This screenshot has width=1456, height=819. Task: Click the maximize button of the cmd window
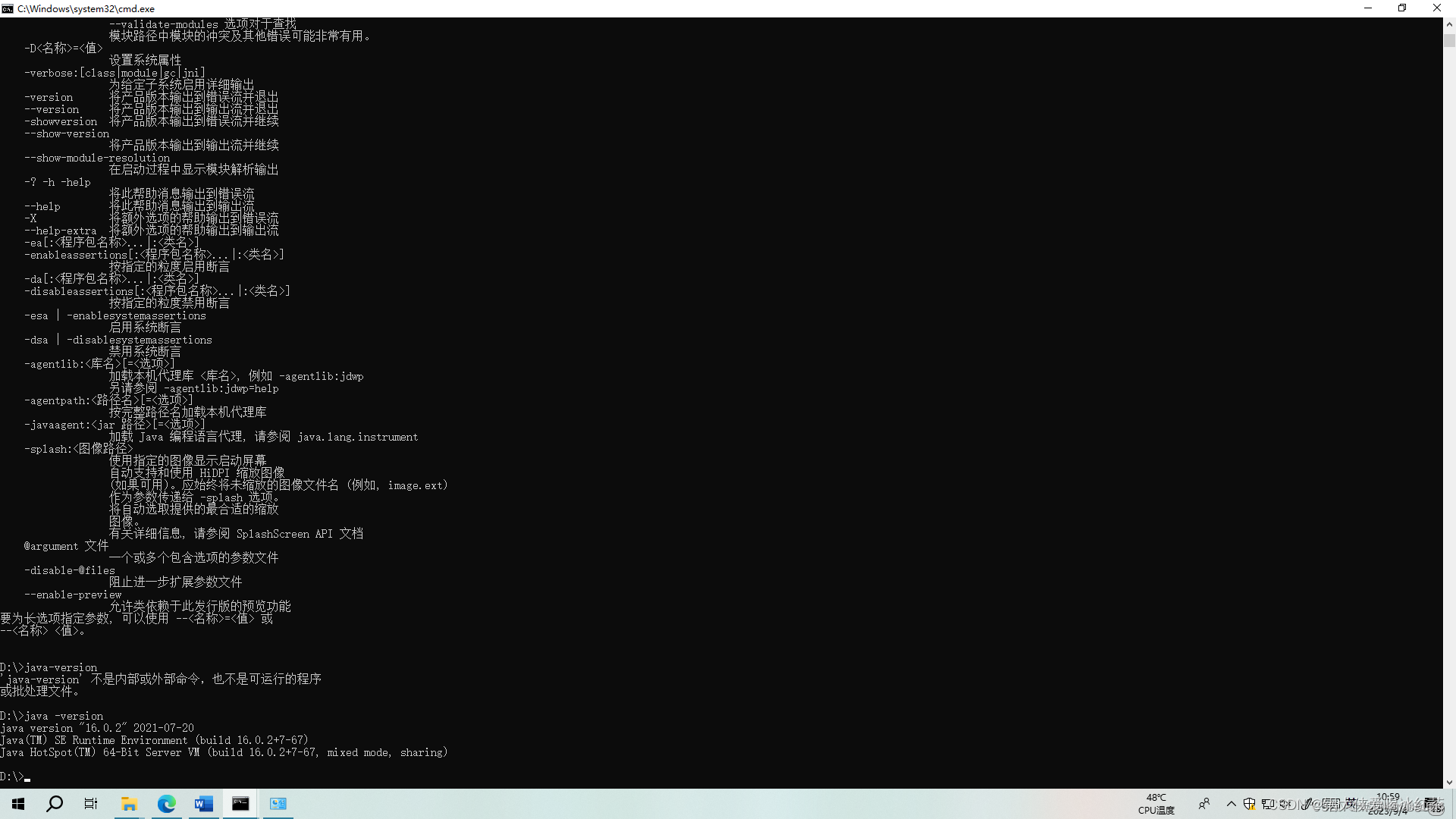[1402, 8]
